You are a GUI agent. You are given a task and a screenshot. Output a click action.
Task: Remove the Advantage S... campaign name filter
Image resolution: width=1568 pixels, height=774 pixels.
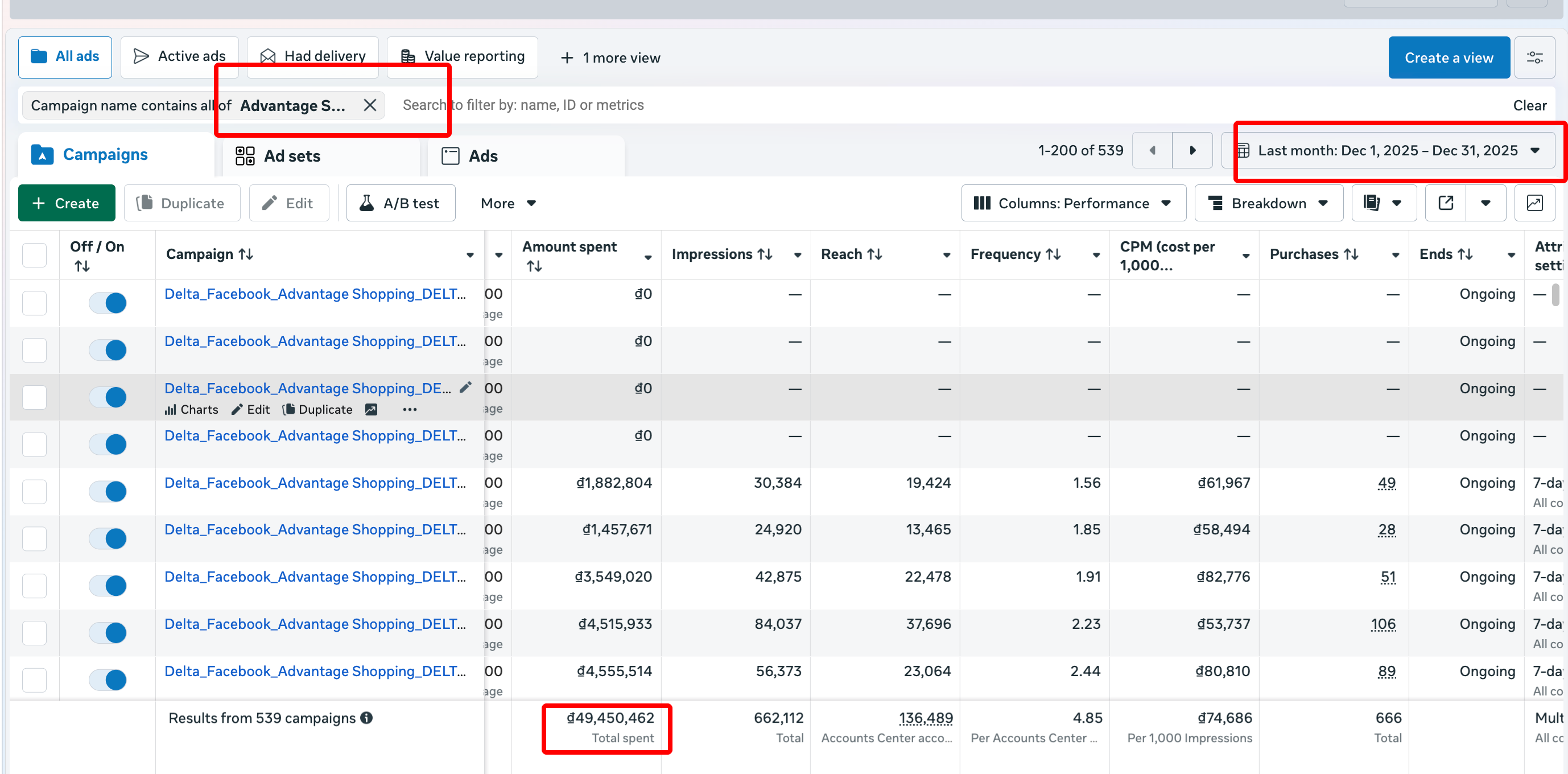[x=369, y=105]
